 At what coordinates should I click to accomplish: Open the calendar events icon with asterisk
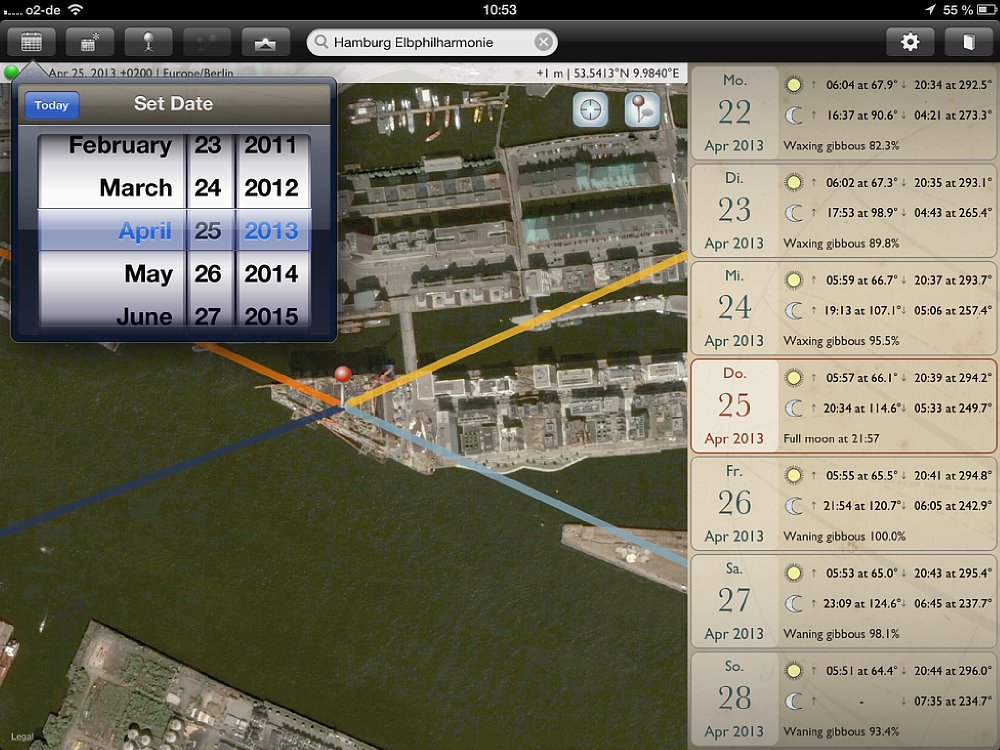point(90,42)
